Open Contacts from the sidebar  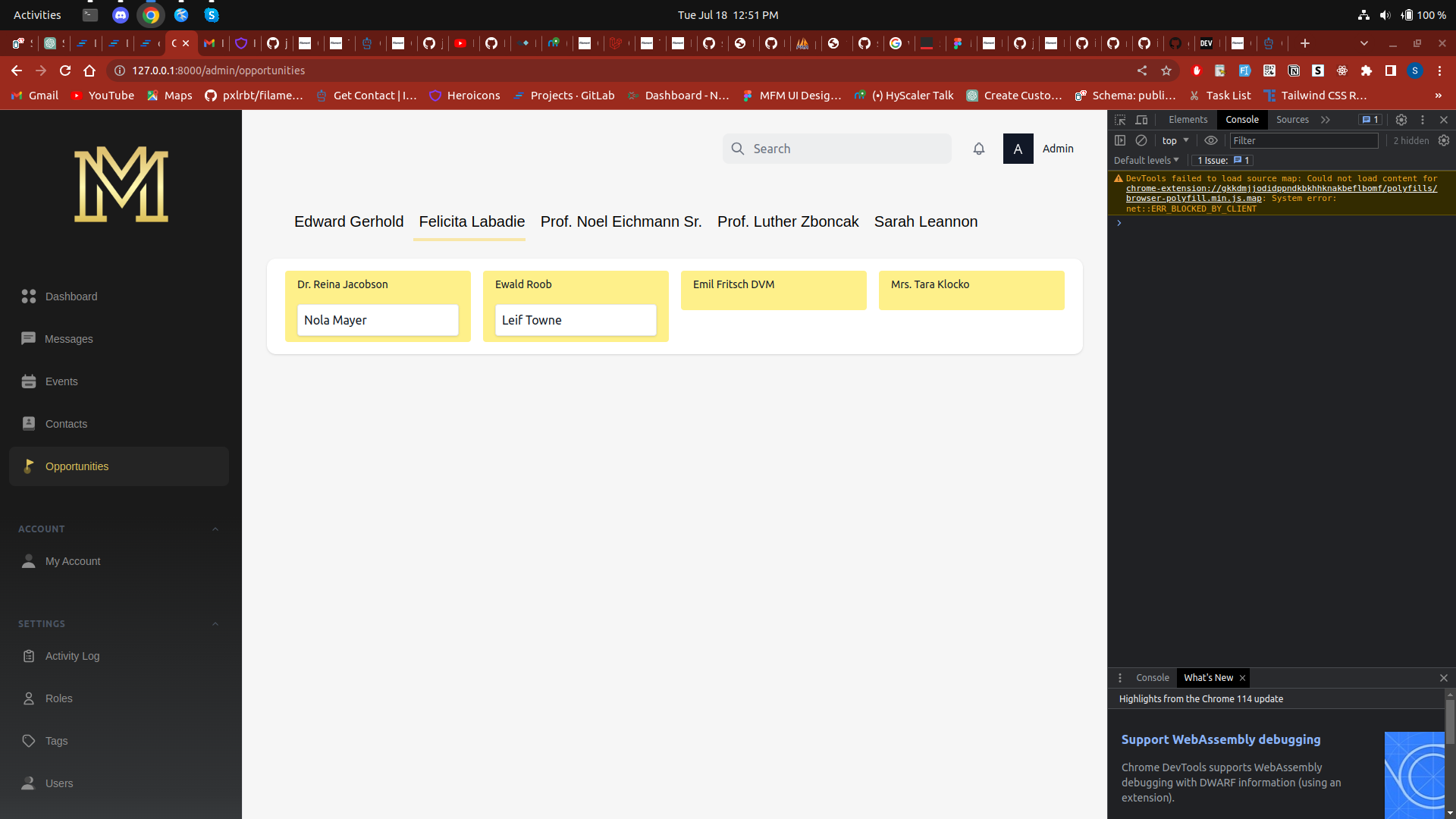65,423
